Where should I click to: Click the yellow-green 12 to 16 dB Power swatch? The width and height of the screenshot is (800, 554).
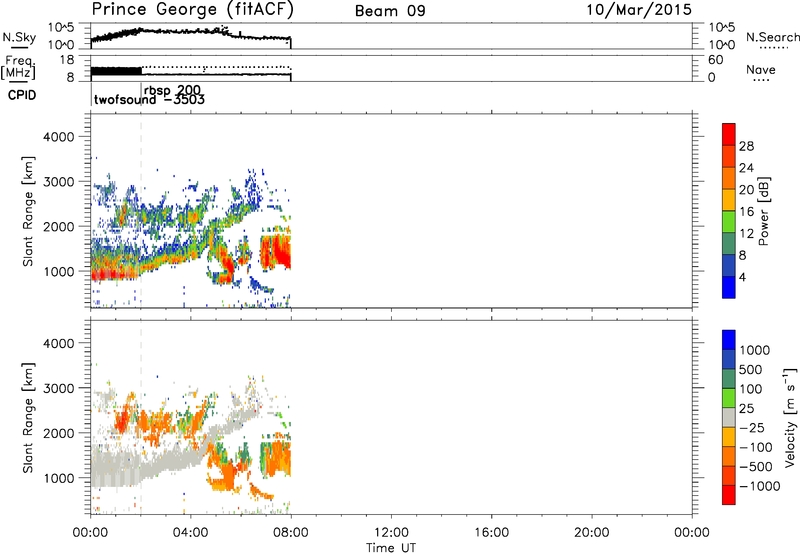pyautogui.click(x=729, y=222)
